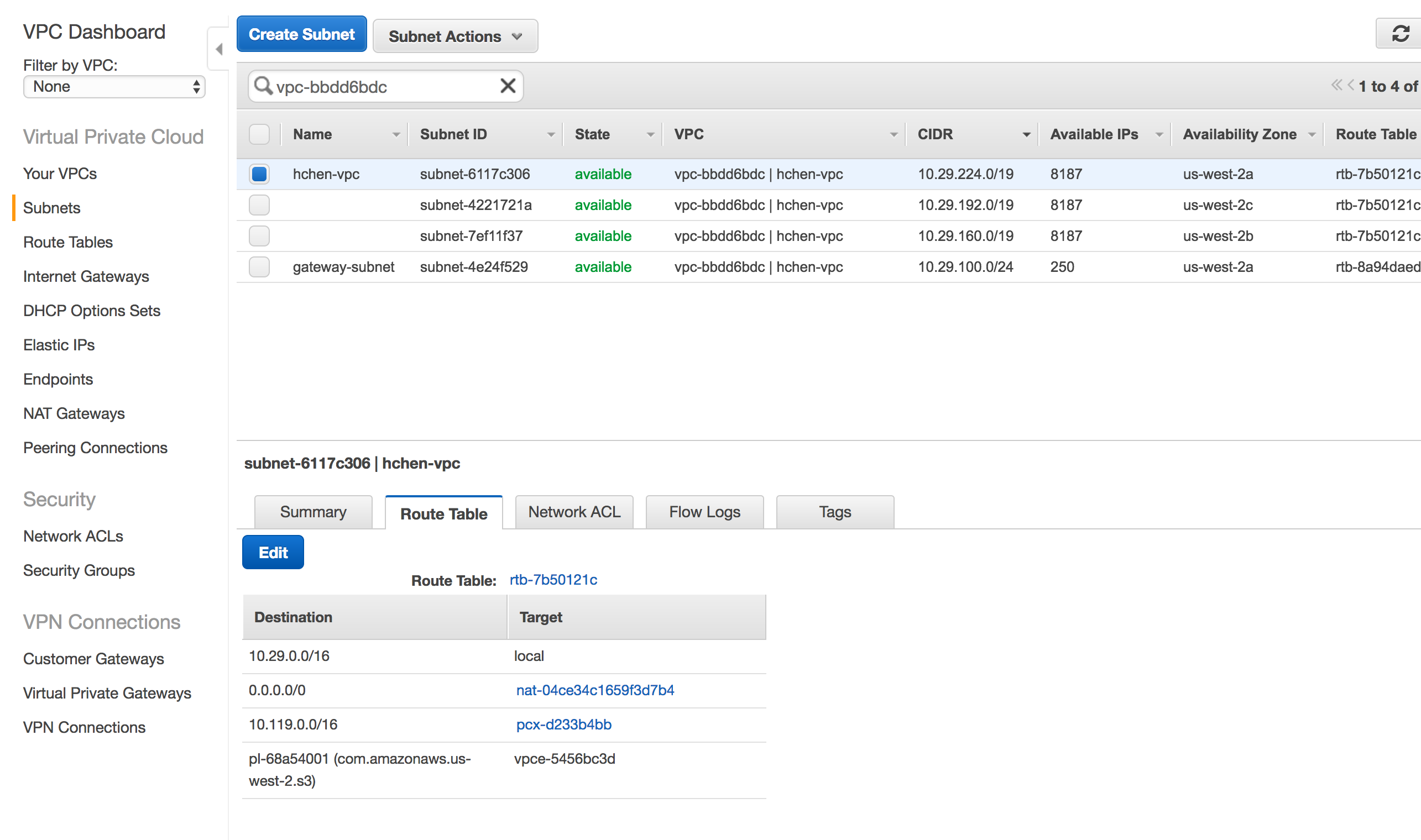Click the Name column sort arrow
1421x840 pixels.
(396, 135)
